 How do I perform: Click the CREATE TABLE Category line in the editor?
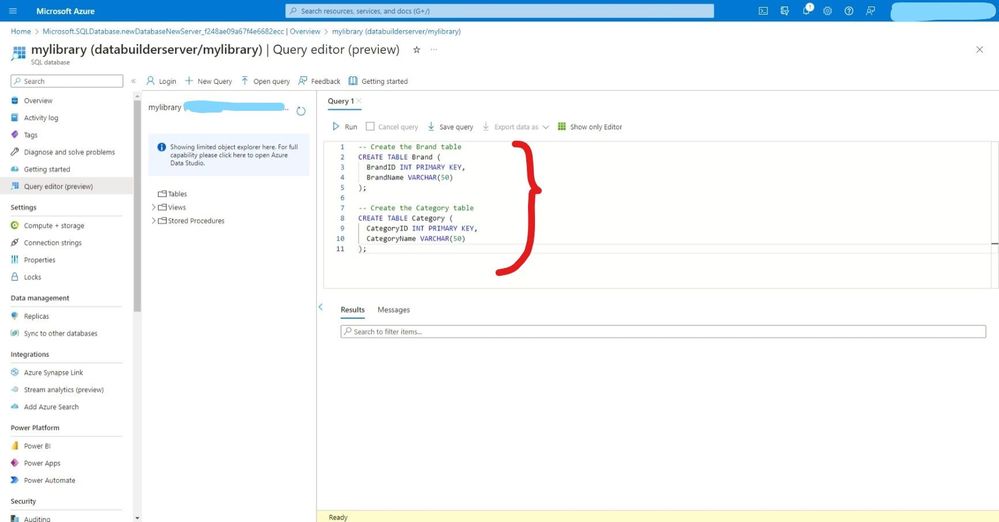(405, 218)
